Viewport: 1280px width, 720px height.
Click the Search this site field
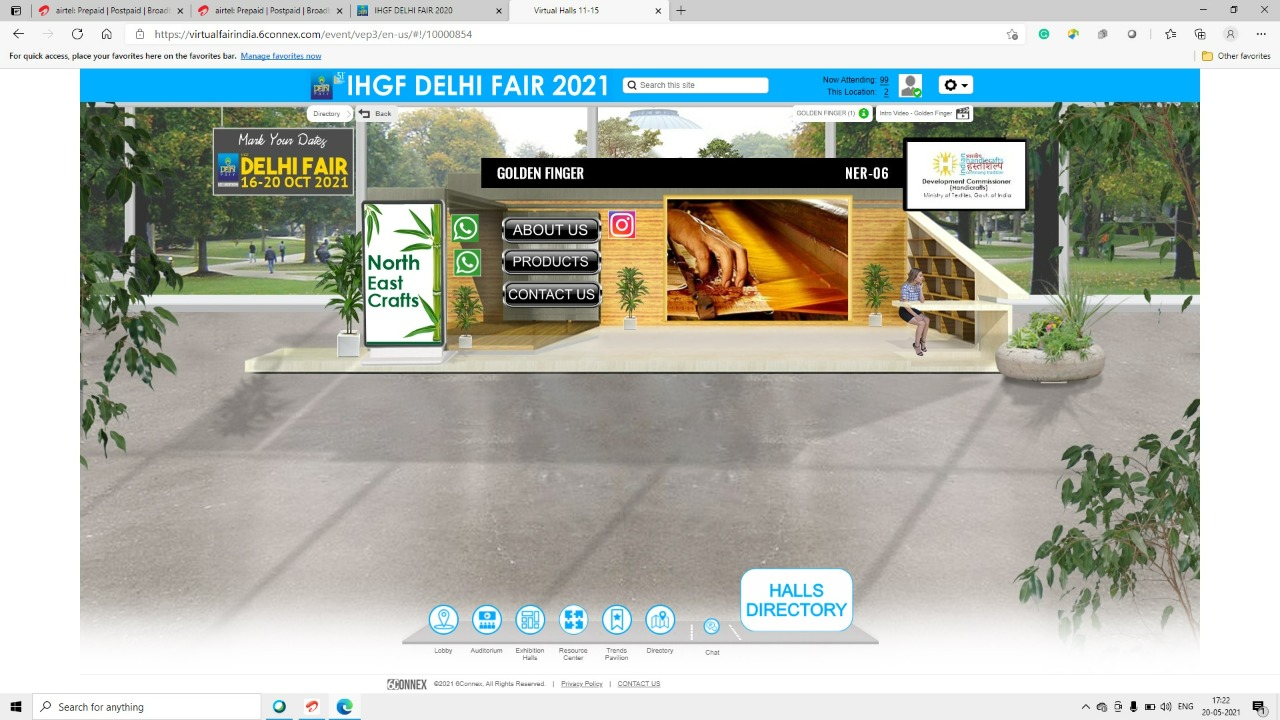tap(695, 85)
